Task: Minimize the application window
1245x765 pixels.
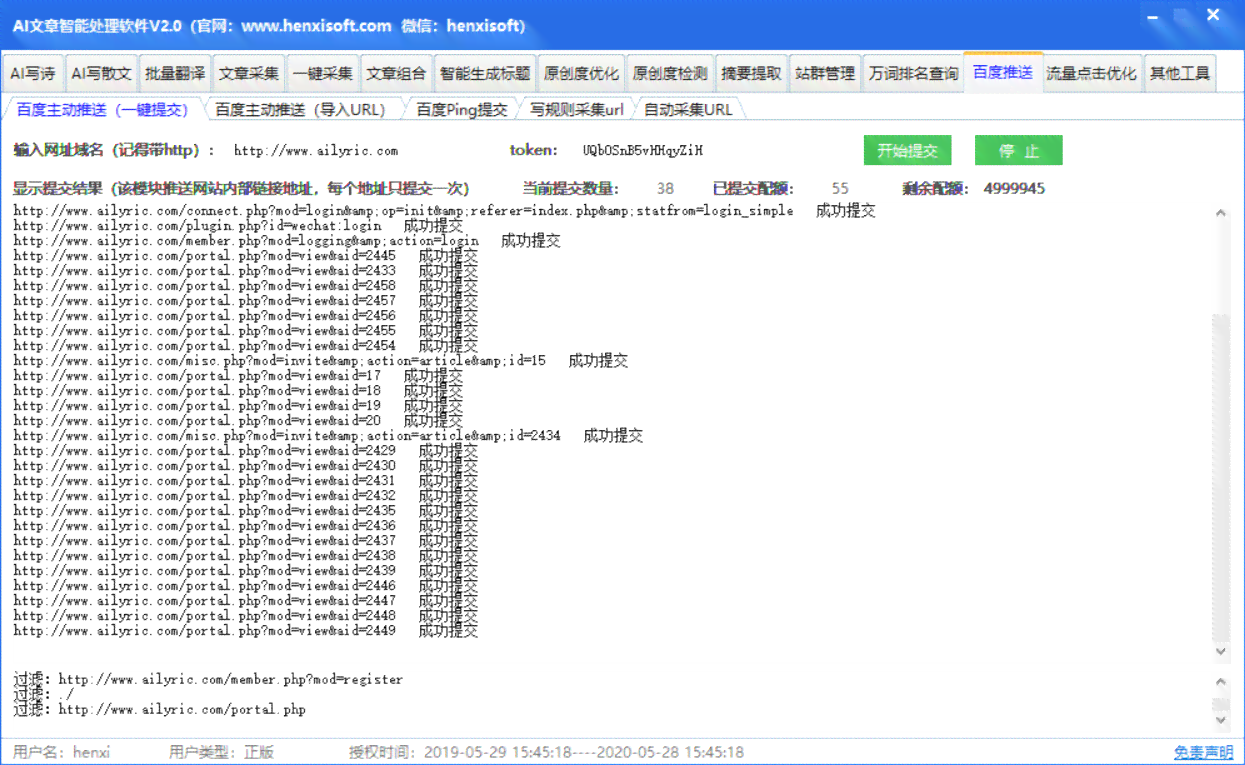Action: pyautogui.click(x=1153, y=17)
